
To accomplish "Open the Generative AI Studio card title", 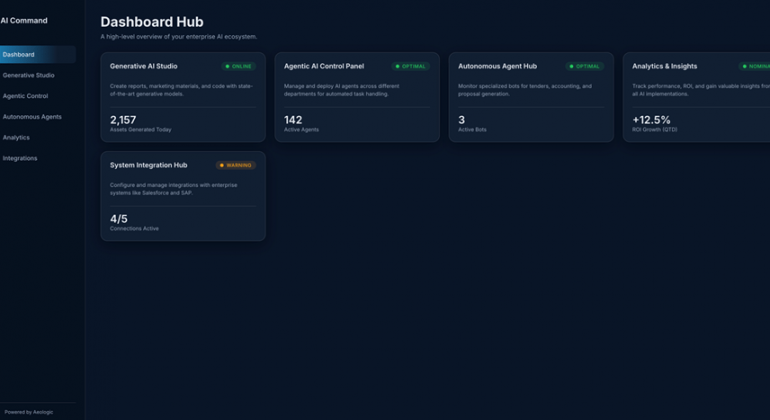I will (x=143, y=66).
